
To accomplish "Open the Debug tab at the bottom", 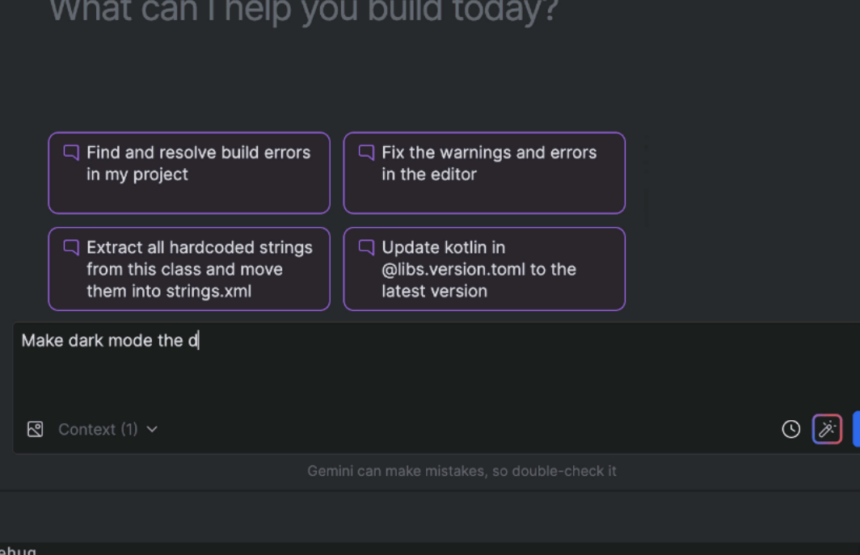I will pos(18,550).
